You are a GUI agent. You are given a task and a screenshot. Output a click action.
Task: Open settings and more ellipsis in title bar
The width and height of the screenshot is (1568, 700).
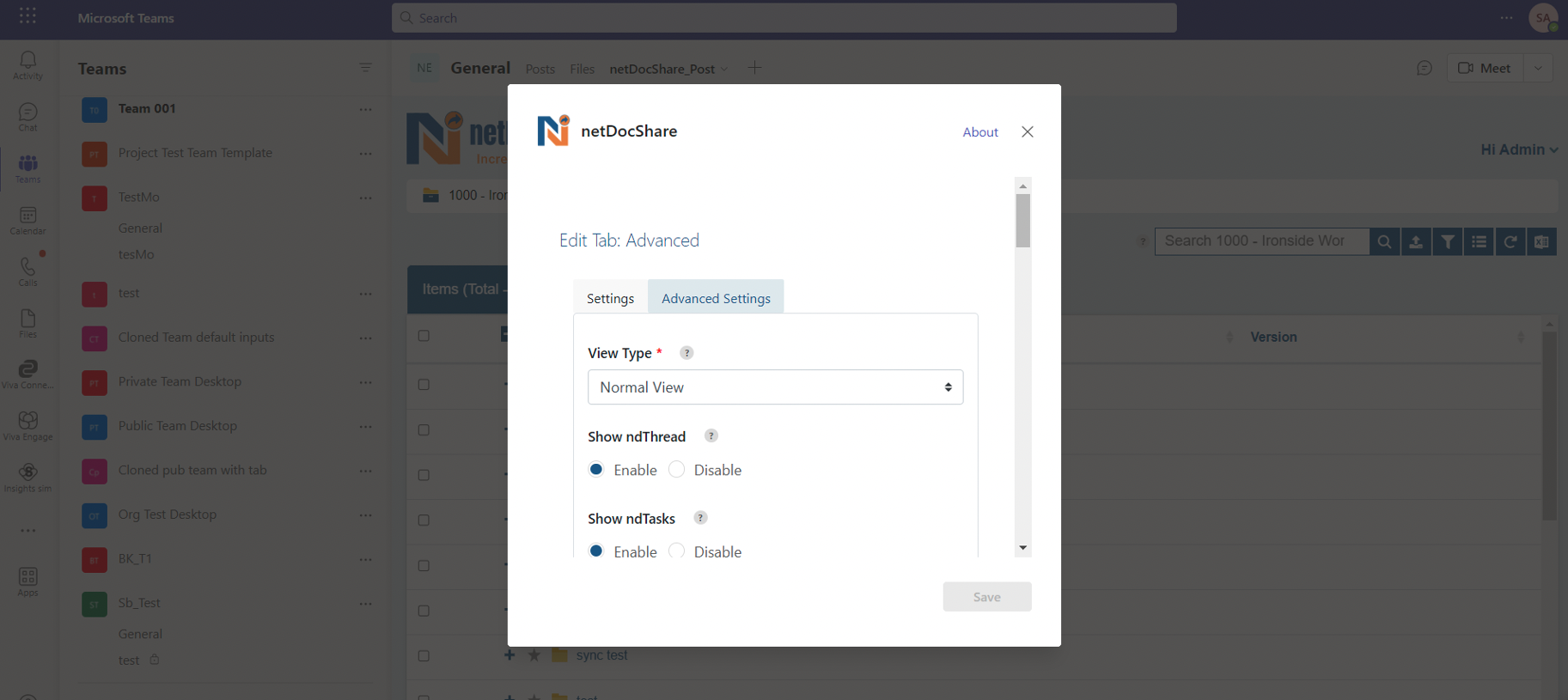click(1507, 17)
